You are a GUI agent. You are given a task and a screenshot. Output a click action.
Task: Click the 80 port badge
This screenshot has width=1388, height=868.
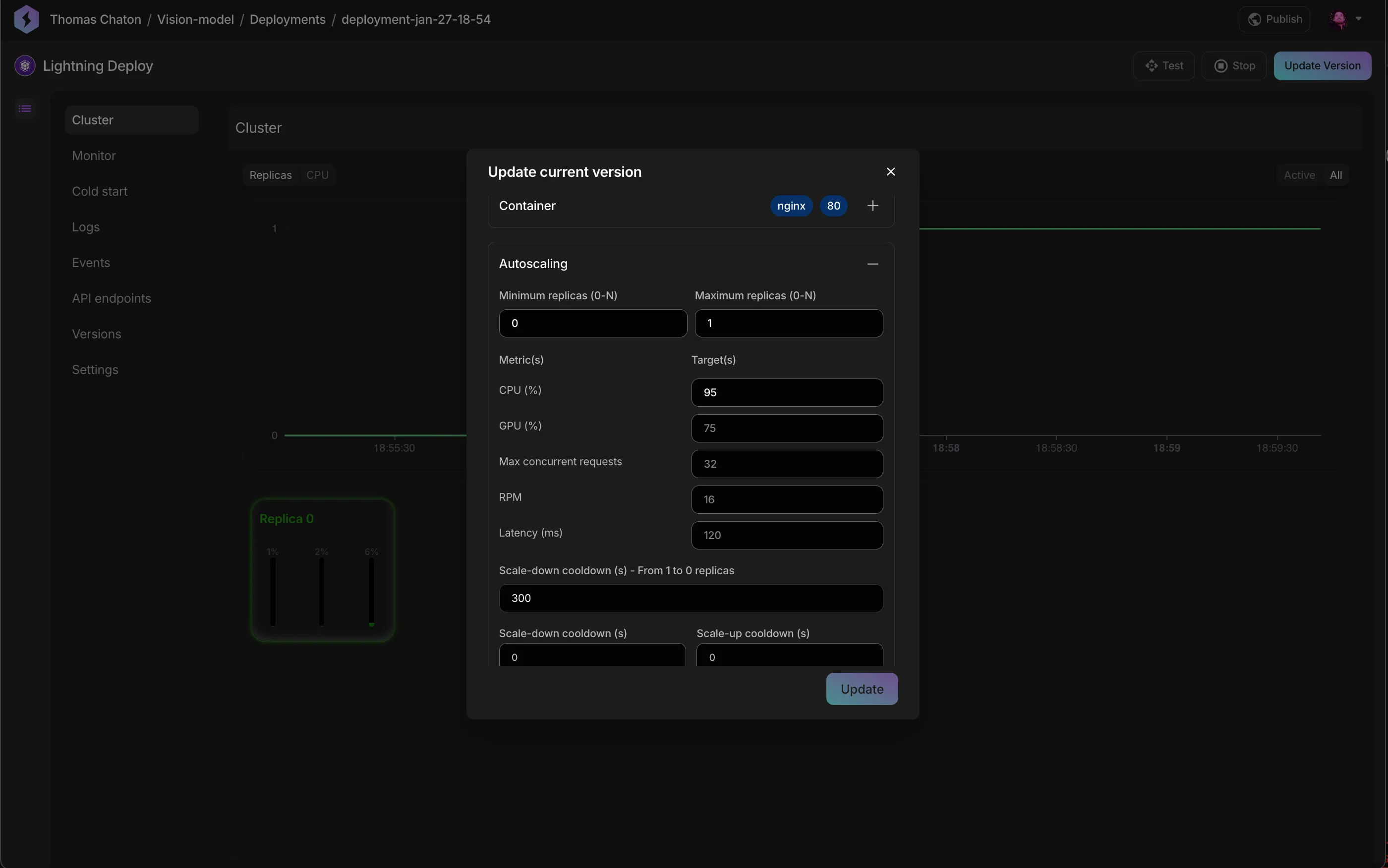[833, 206]
